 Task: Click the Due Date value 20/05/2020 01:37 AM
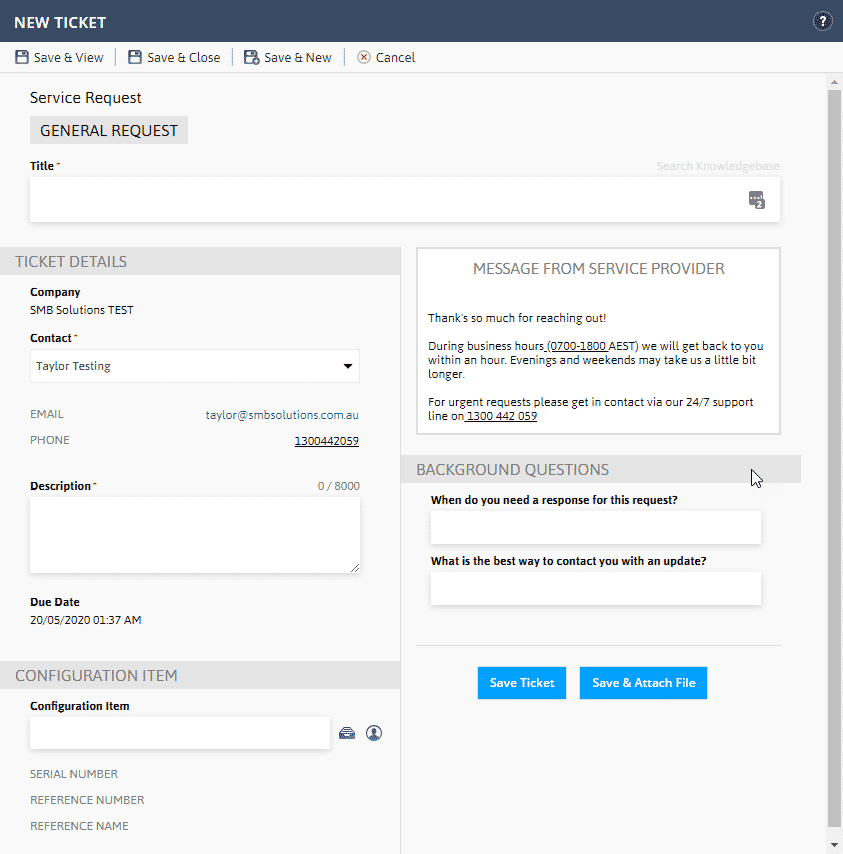click(x=85, y=620)
